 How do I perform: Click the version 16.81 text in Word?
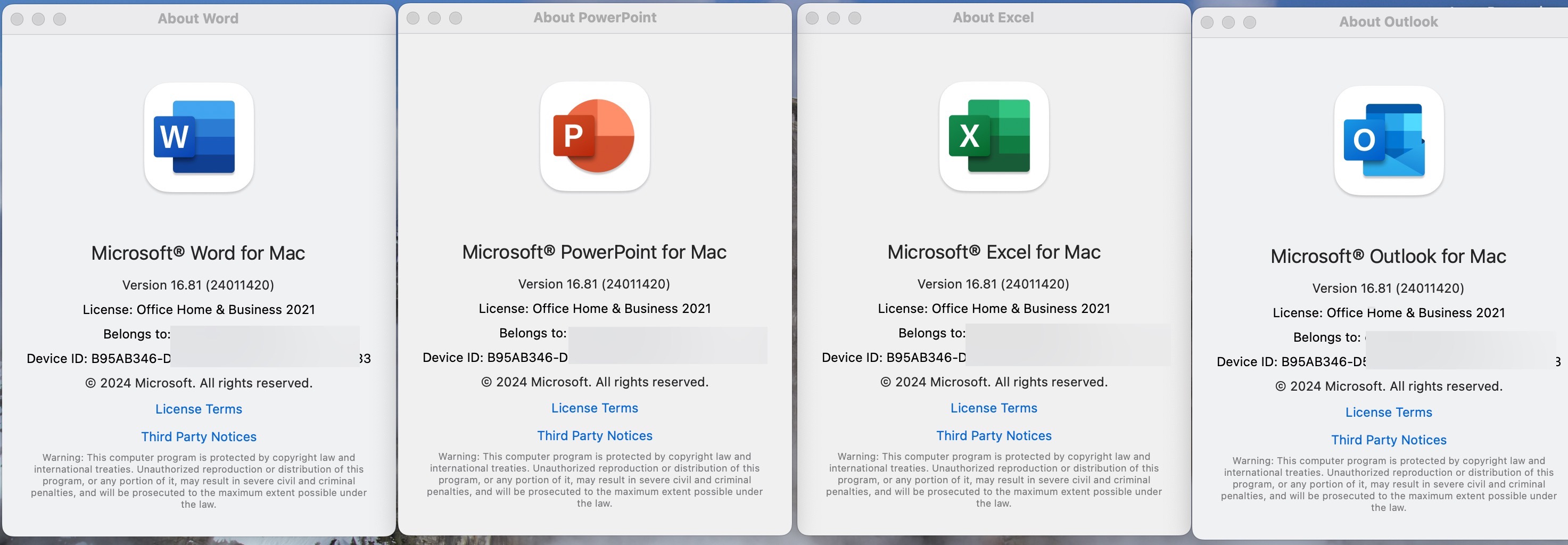[x=199, y=285]
